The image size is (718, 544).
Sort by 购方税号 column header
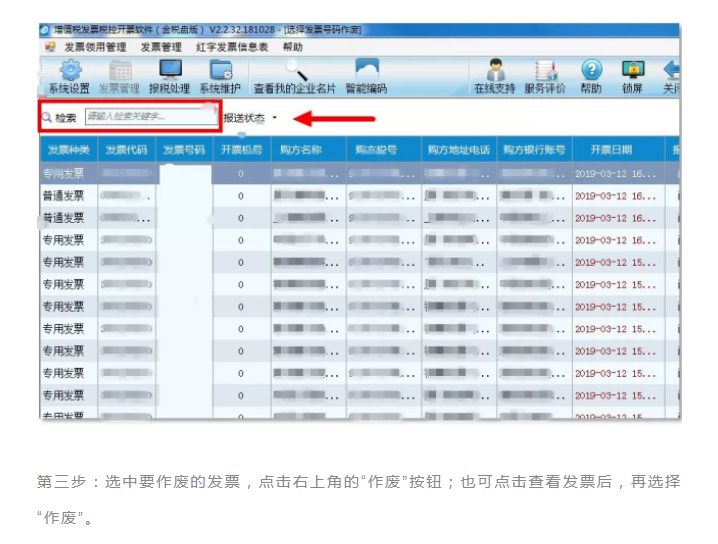pyautogui.click(x=384, y=149)
